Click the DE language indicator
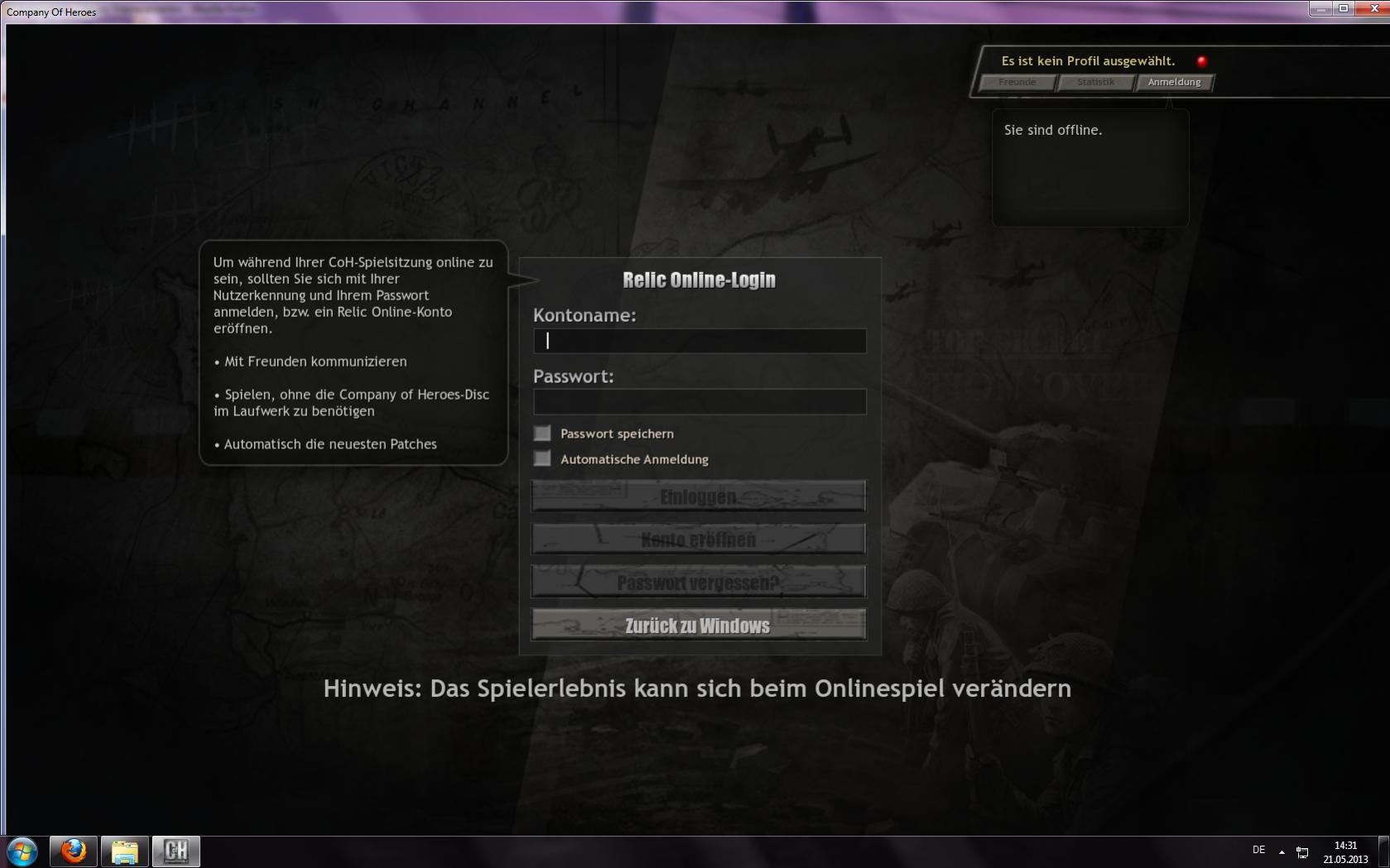Screen dimensions: 1390x868 point(1258,850)
